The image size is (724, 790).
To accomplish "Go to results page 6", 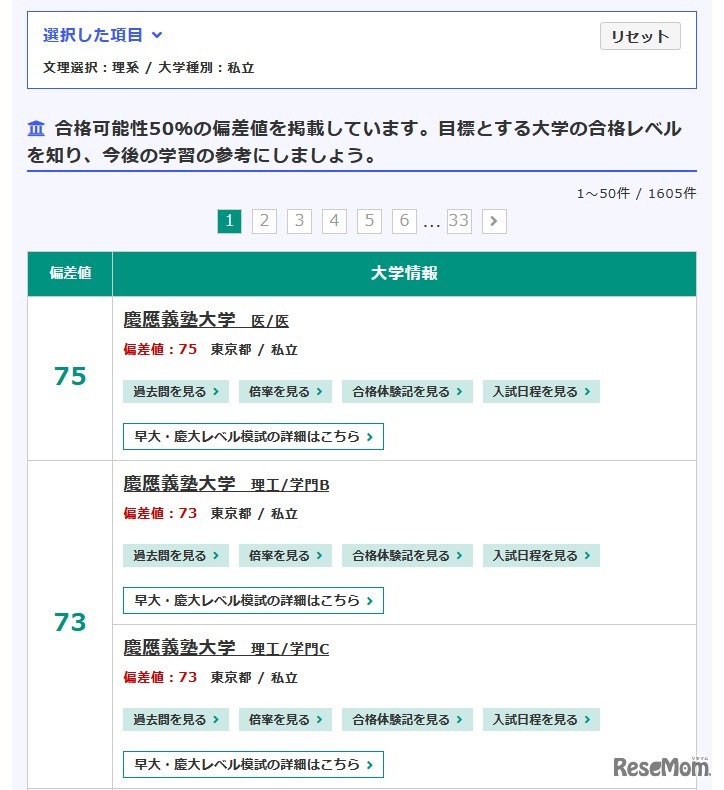I will 404,221.
